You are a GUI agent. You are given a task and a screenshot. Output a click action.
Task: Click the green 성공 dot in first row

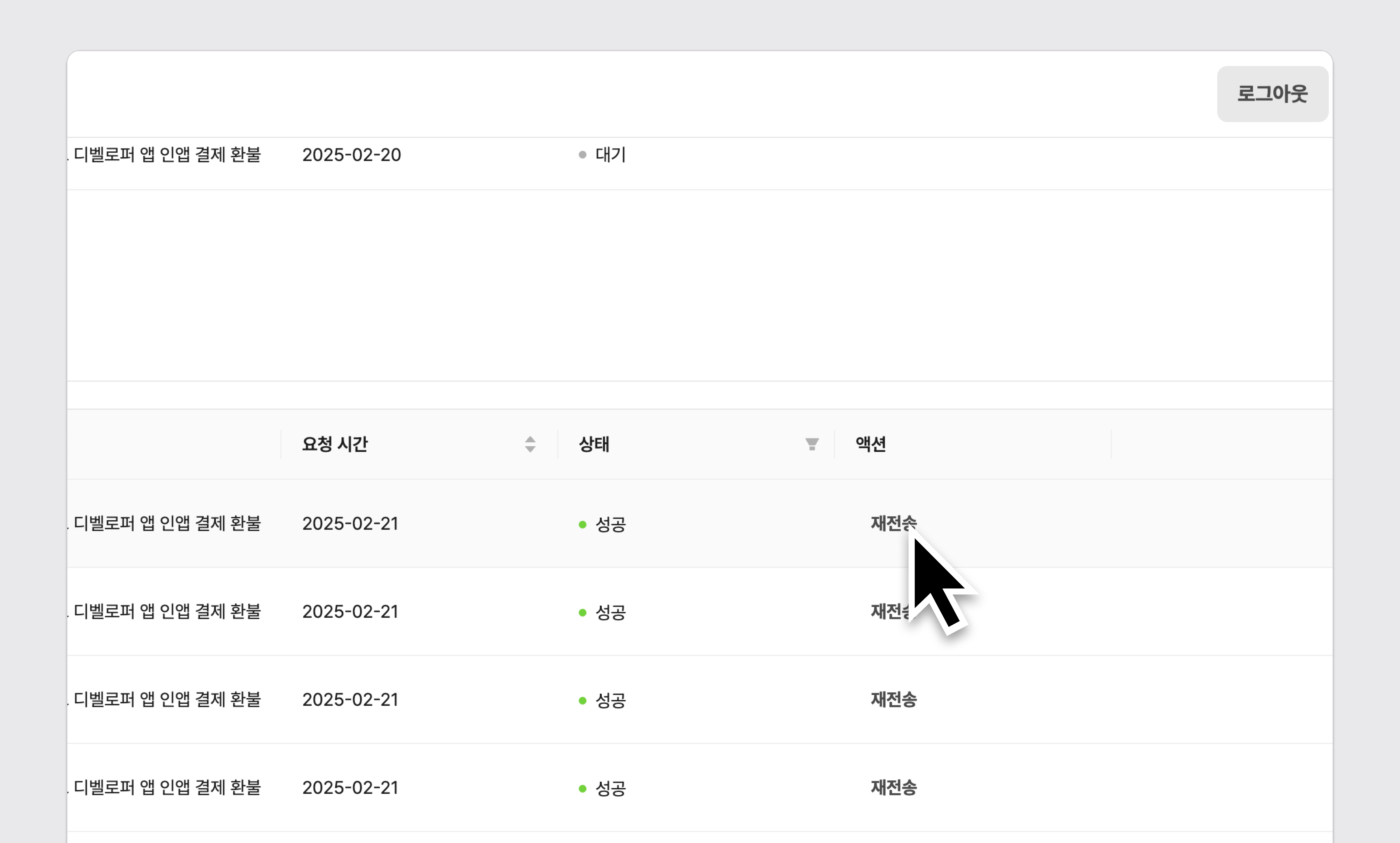582,524
